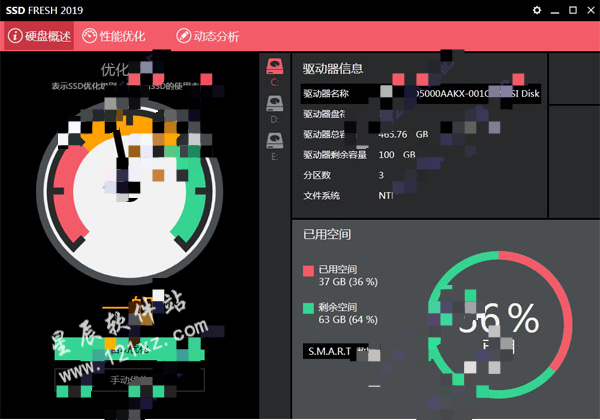
Task: Minimize the SSD Fresh window
Action: tap(555, 11)
